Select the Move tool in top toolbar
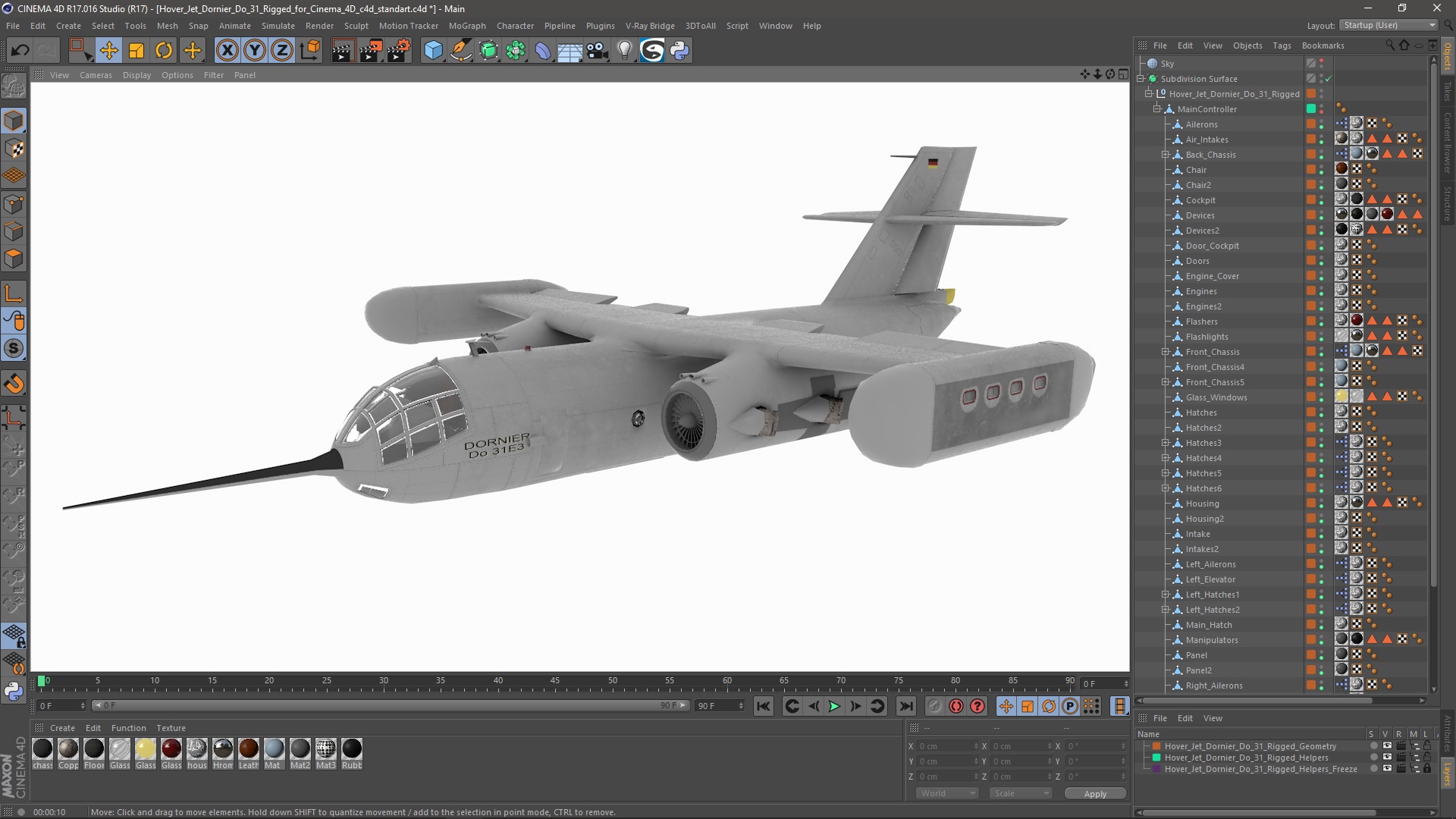Screen dimensions: 1456x819 pyautogui.click(x=108, y=51)
